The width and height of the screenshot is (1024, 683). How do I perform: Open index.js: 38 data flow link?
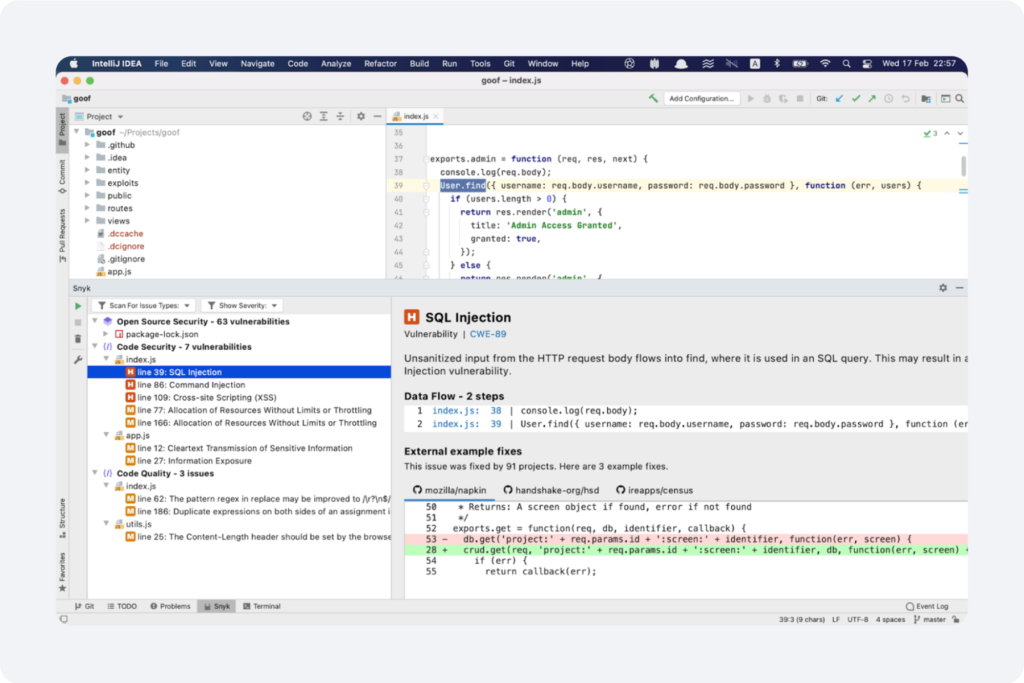click(x=466, y=411)
